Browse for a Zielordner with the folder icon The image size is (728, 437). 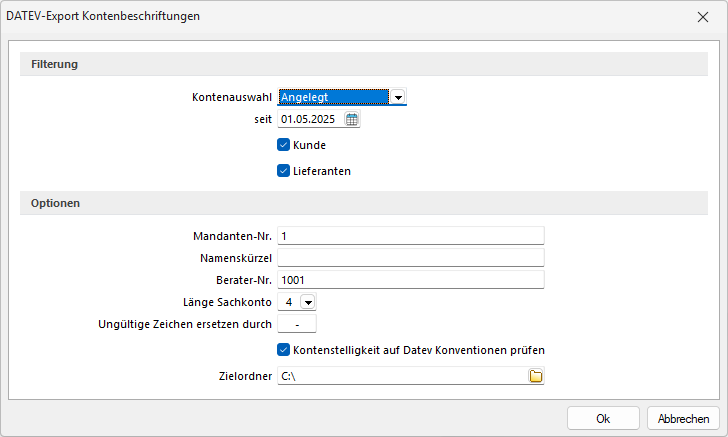[x=536, y=376]
